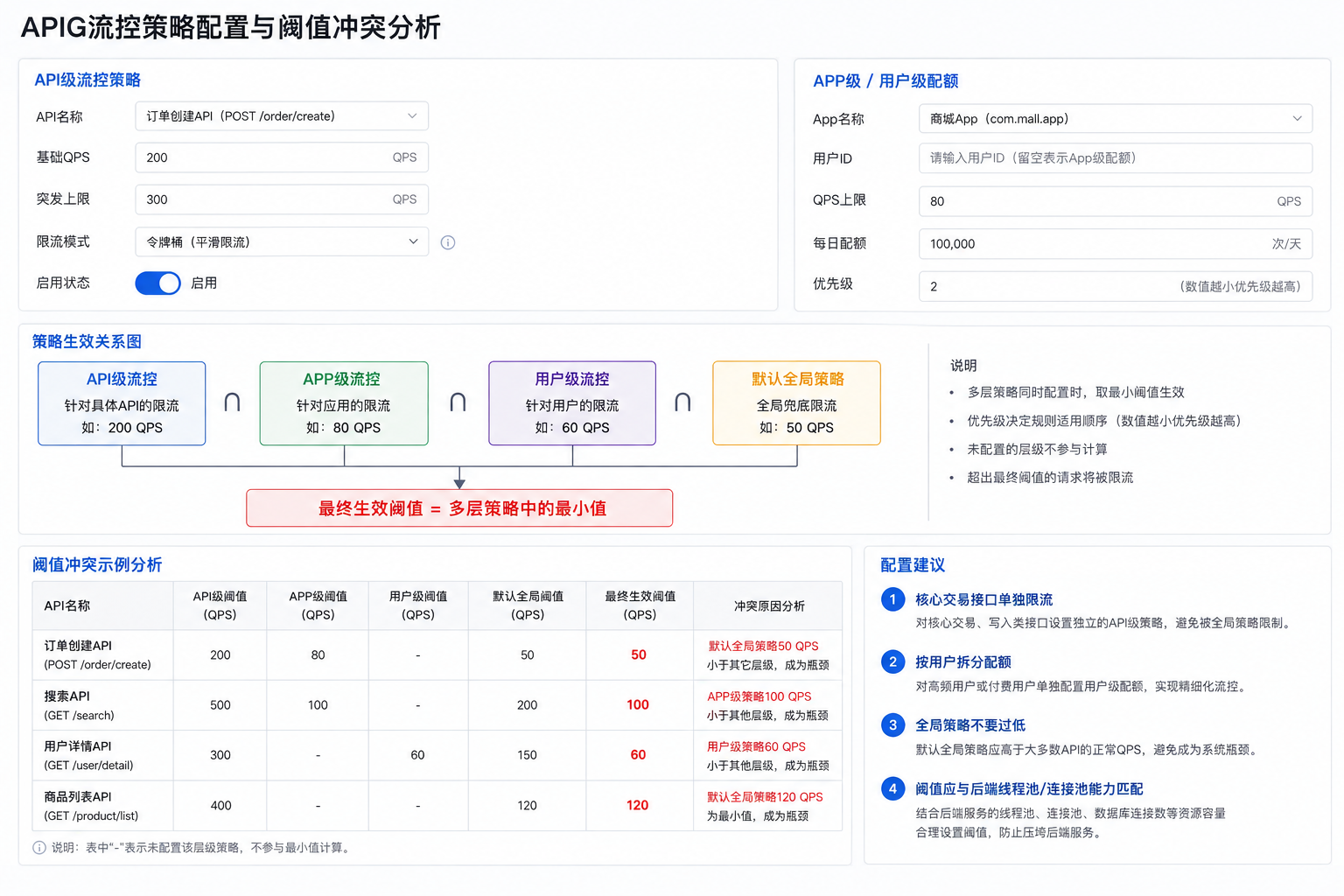Click the APP级阈值 column header
This screenshot has height=896, width=1344.
318,605
